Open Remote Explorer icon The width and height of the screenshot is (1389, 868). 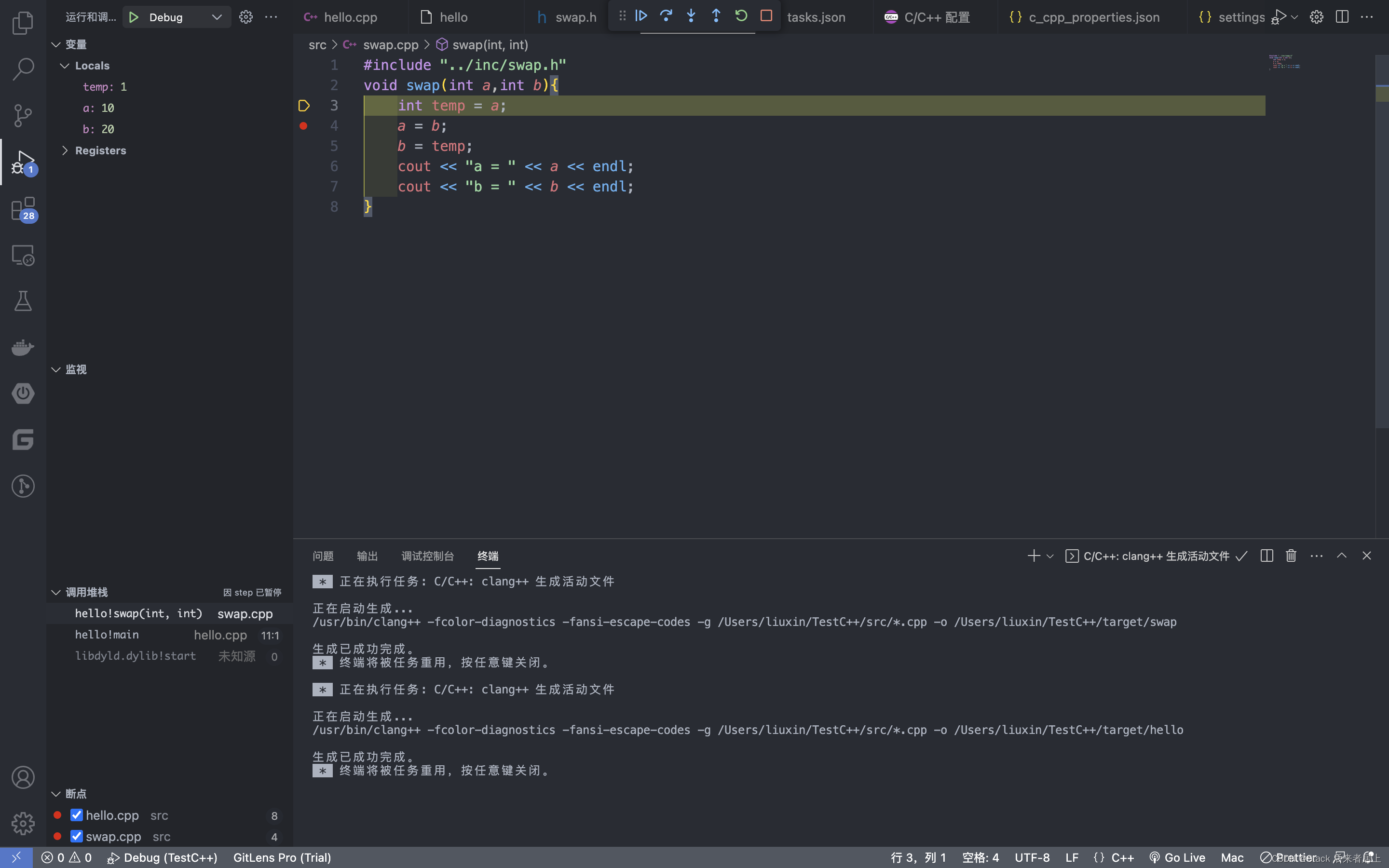coord(23,255)
